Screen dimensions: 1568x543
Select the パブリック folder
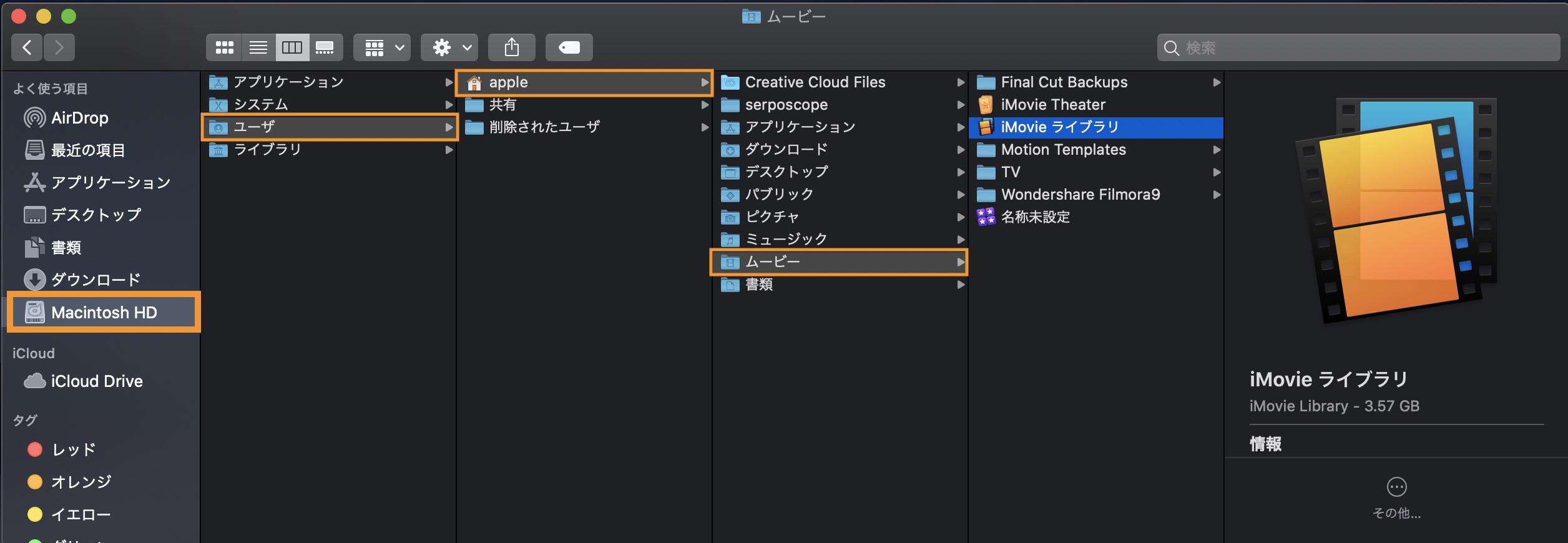pyautogui.click(x=840, y=195)
